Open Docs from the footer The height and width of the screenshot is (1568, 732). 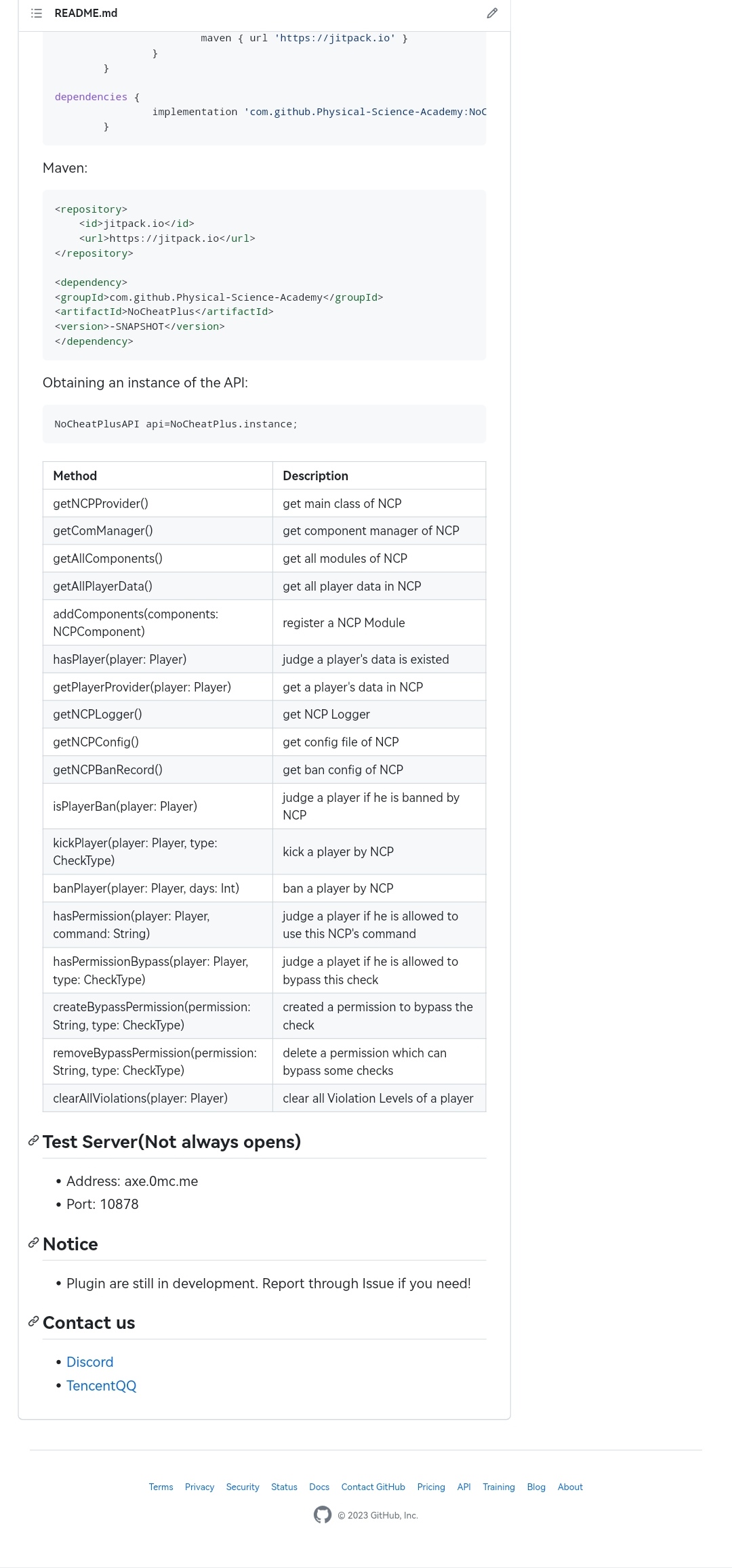click(x=319, y=1487)
